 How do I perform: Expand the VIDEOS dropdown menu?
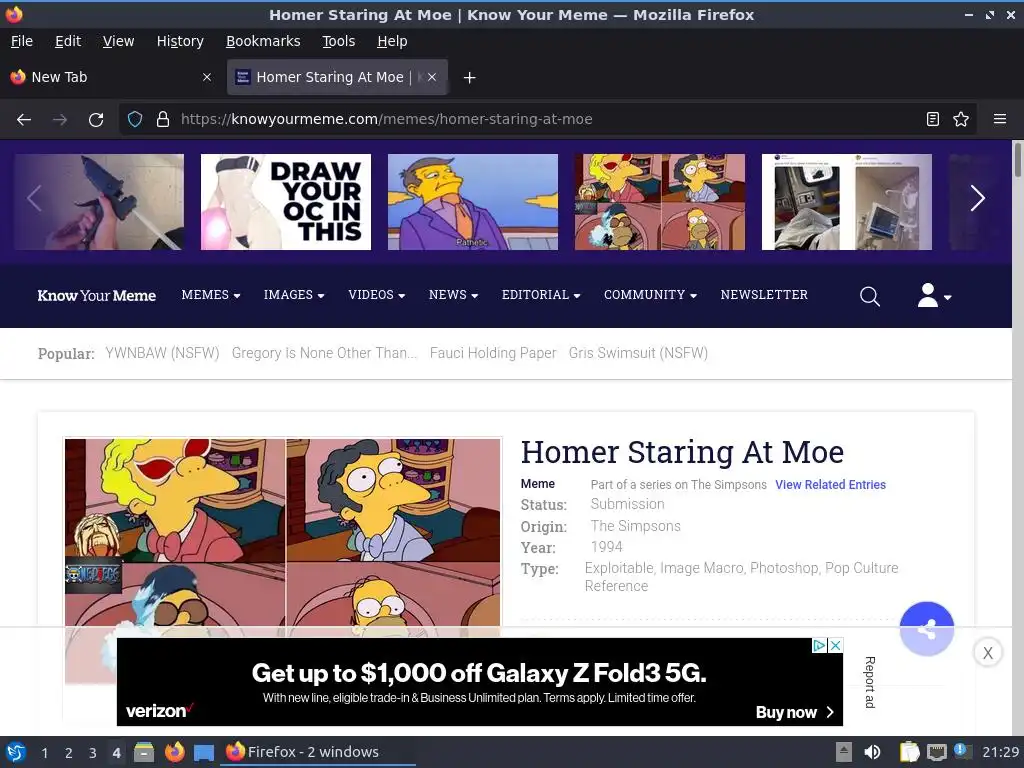[377, 295]
